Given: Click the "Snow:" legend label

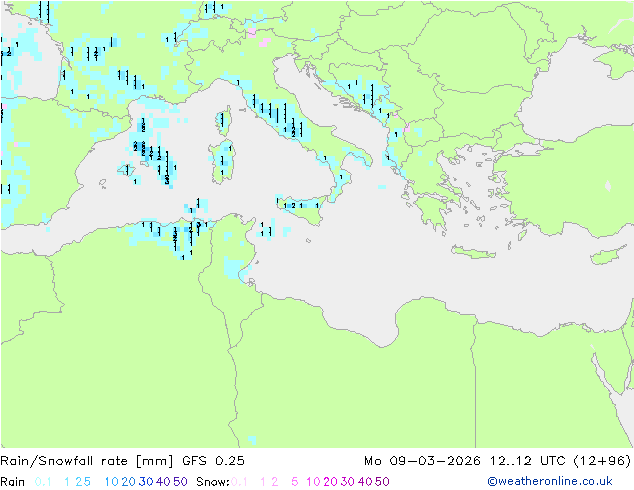Looking at the screenshot, I should 213,482.
